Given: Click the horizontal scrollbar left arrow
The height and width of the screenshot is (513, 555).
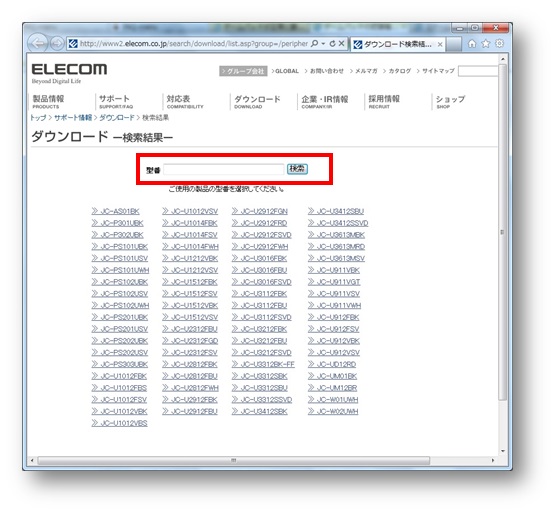Looking at the screenshot, I should pos(32,461).
